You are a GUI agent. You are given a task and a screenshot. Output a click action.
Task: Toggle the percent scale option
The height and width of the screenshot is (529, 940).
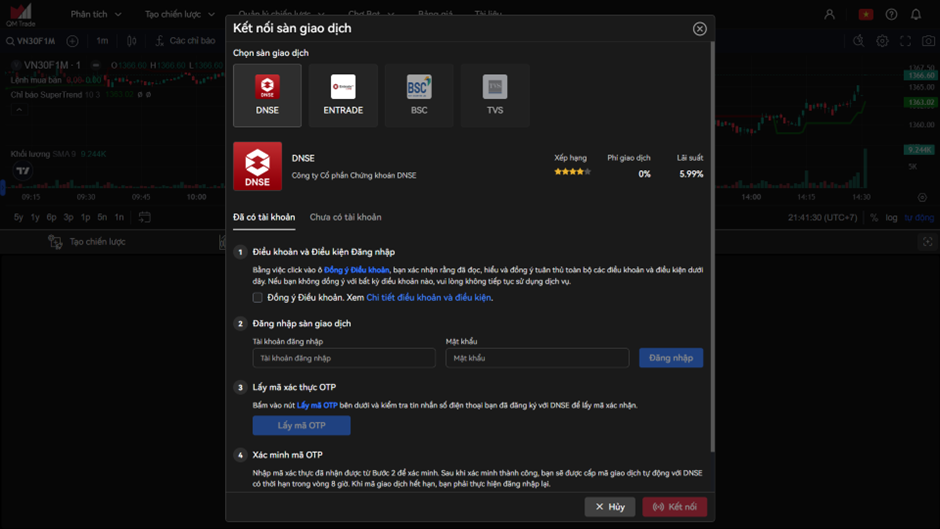click(x=874, y=218)
